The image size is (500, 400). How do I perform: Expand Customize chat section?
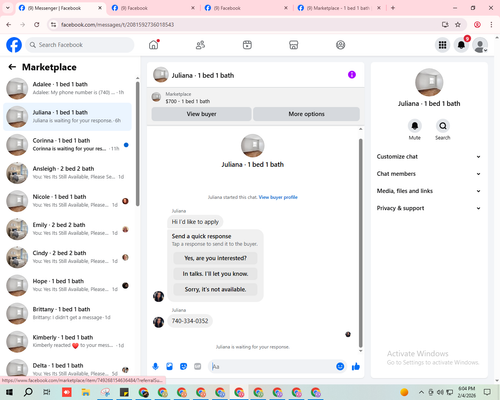tap(429, 157)
